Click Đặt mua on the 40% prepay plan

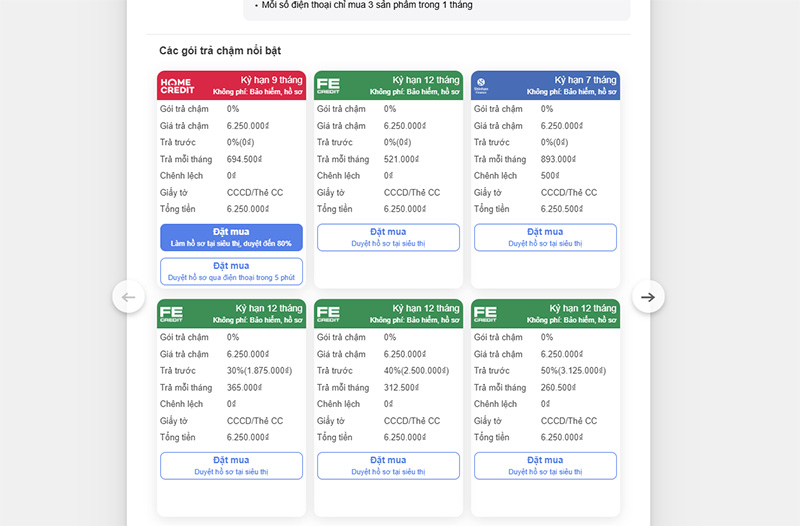pos(388,466)
